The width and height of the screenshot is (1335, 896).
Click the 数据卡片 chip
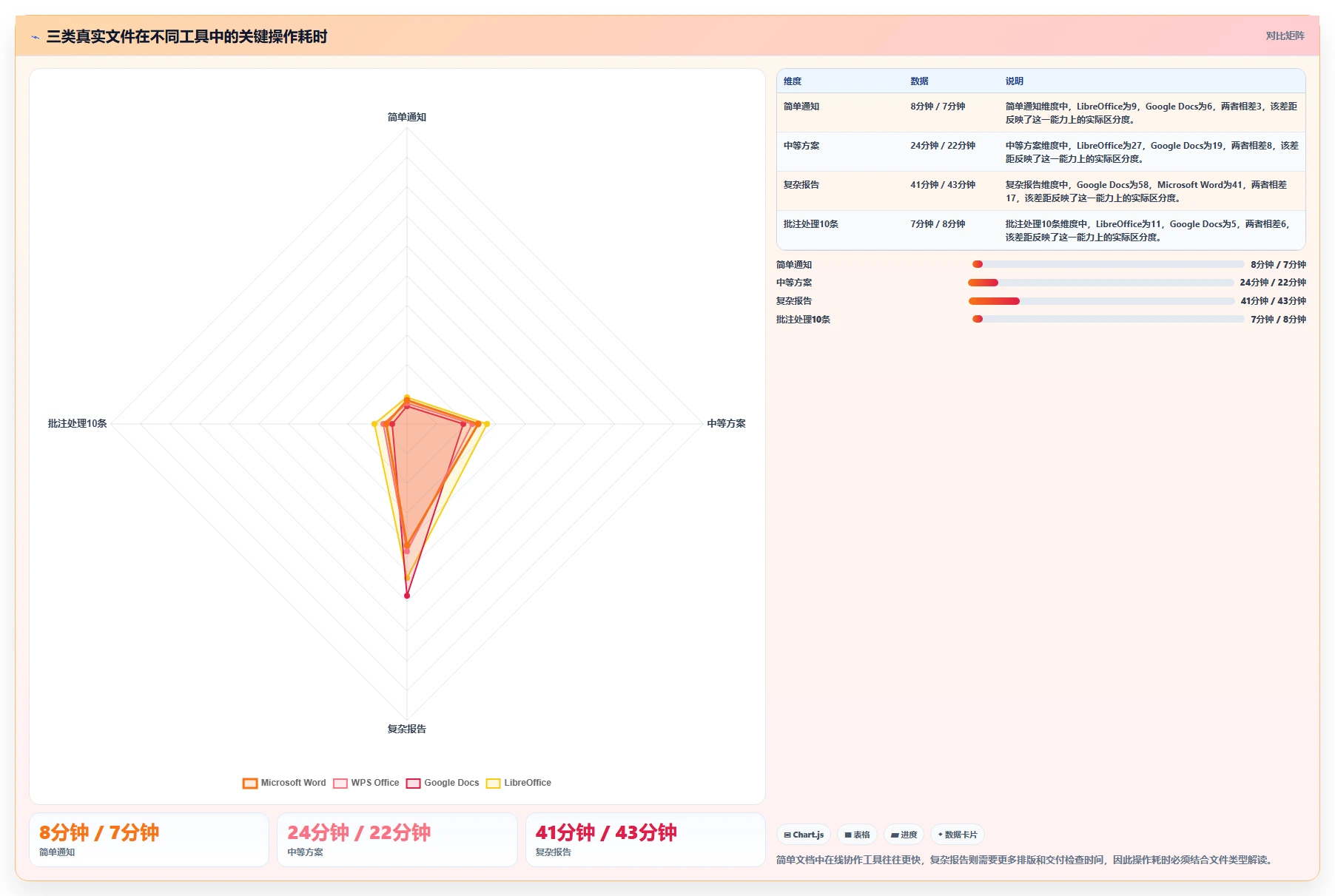pyautogui.click(x=958, y=835)
